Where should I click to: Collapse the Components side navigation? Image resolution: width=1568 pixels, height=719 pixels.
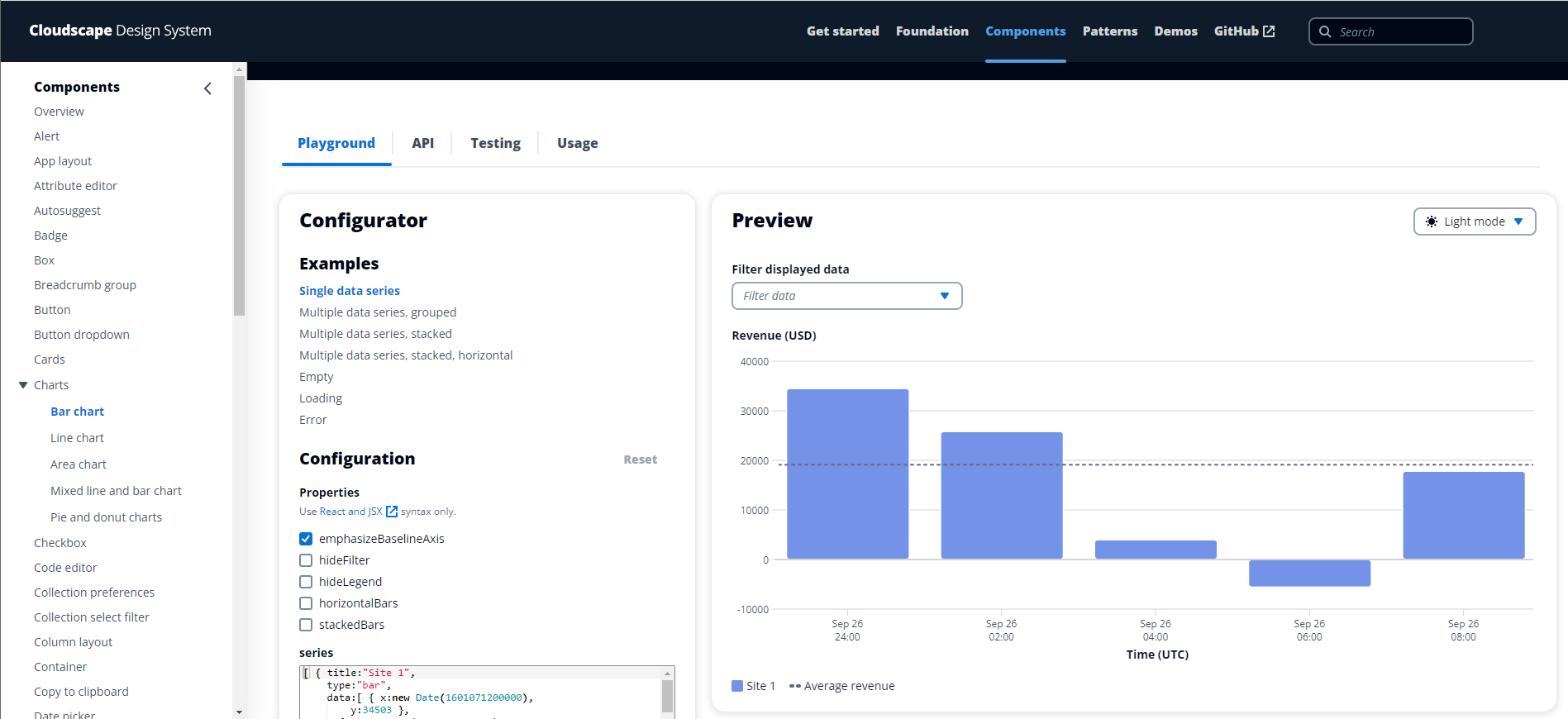coord(207,88)
